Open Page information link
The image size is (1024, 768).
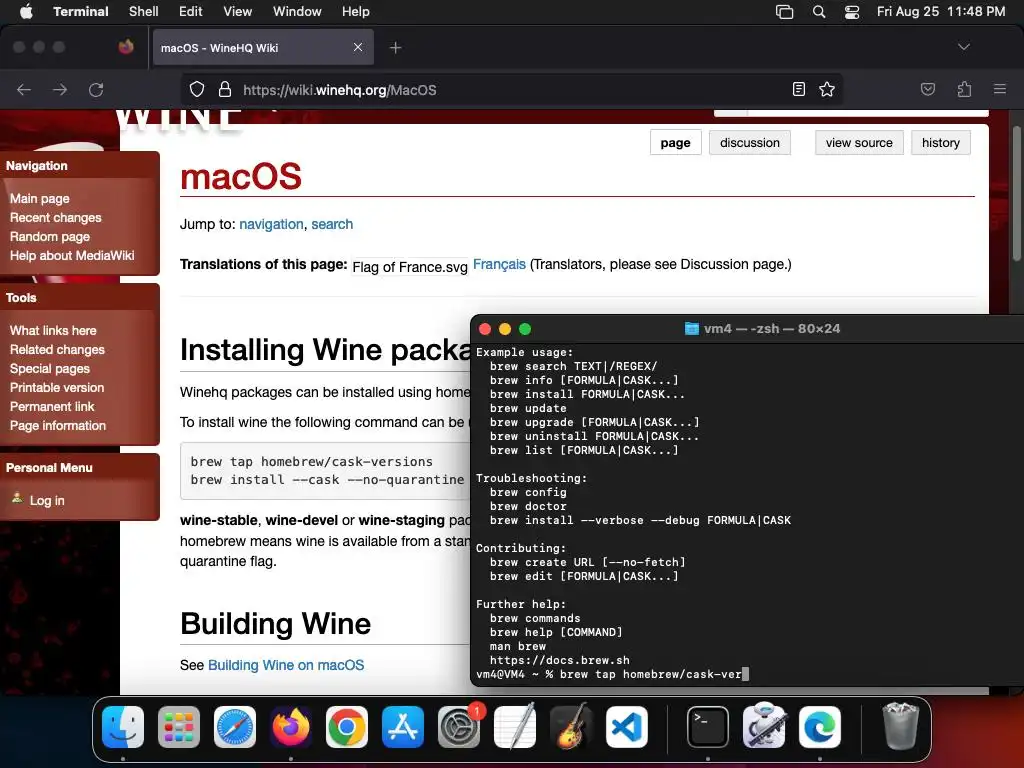57,425
